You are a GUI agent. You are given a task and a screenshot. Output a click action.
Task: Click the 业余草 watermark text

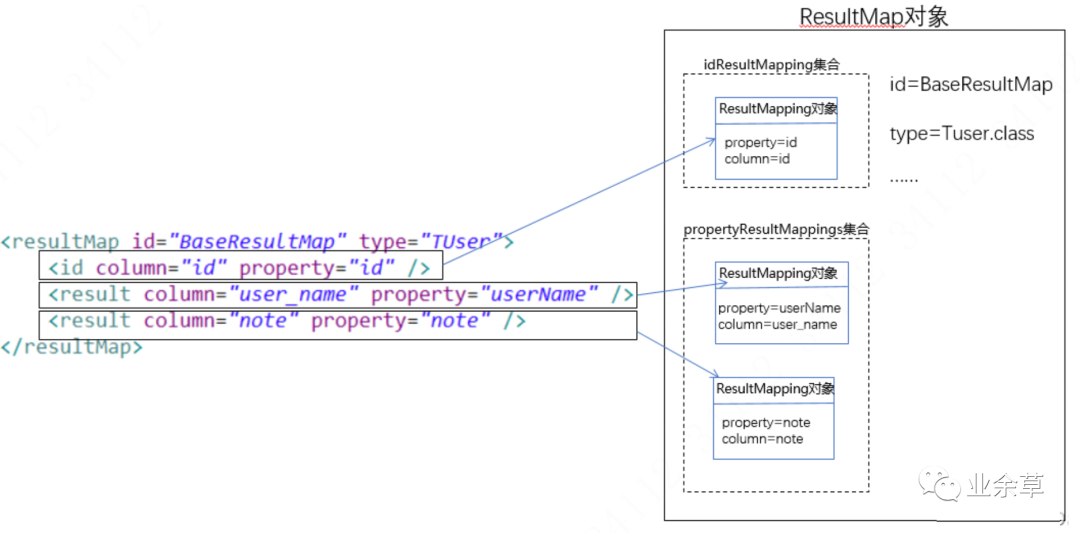click(x=1006, y=487)
